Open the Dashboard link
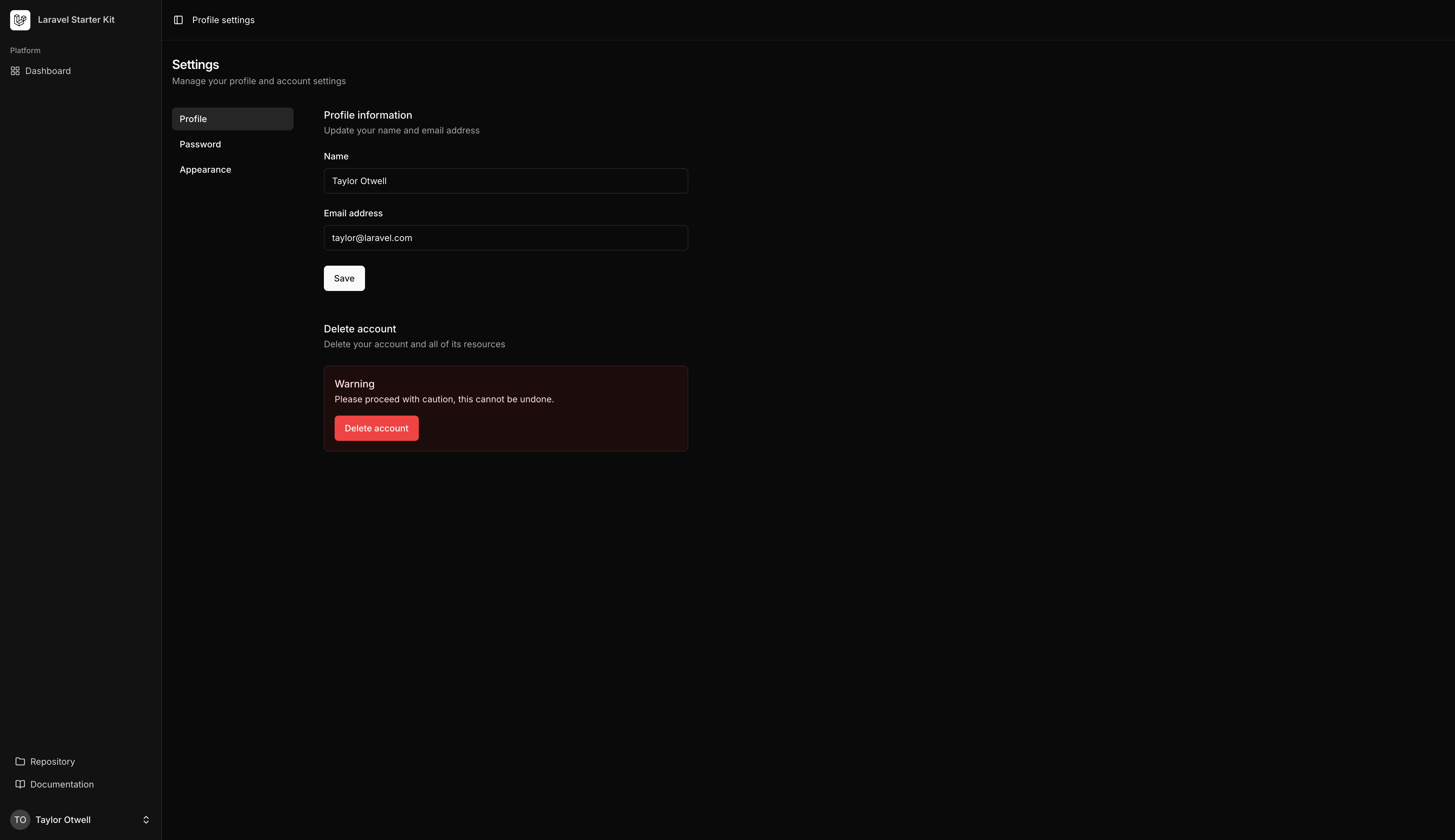Screen dimensions: 1455x840 tap(48, 71)
